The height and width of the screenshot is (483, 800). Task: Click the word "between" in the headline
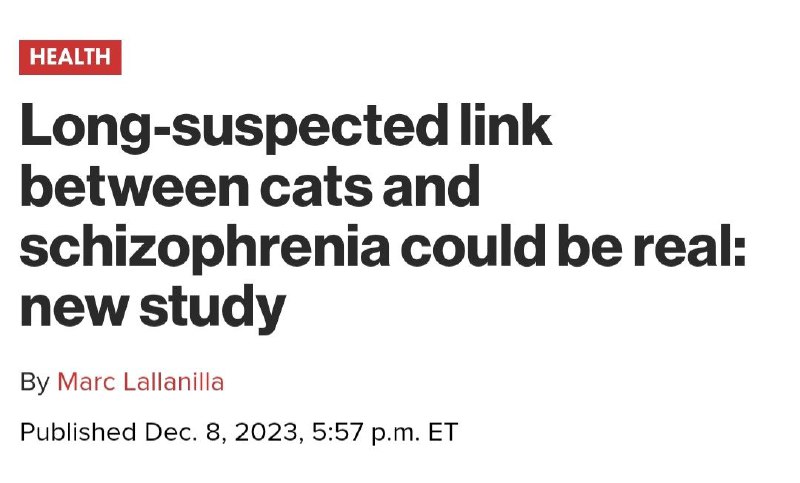(135, 185)
